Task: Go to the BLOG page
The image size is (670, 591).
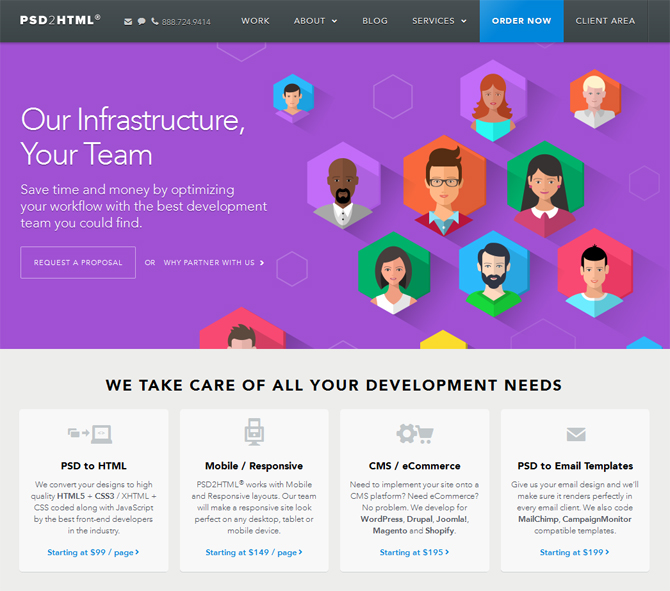Action: 375,21
